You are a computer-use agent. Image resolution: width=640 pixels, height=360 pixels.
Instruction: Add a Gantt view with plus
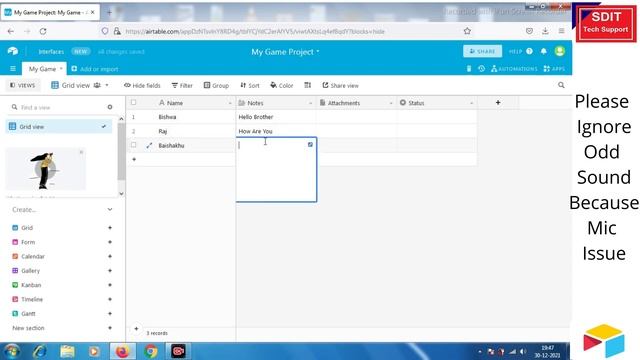coord(110,313)
